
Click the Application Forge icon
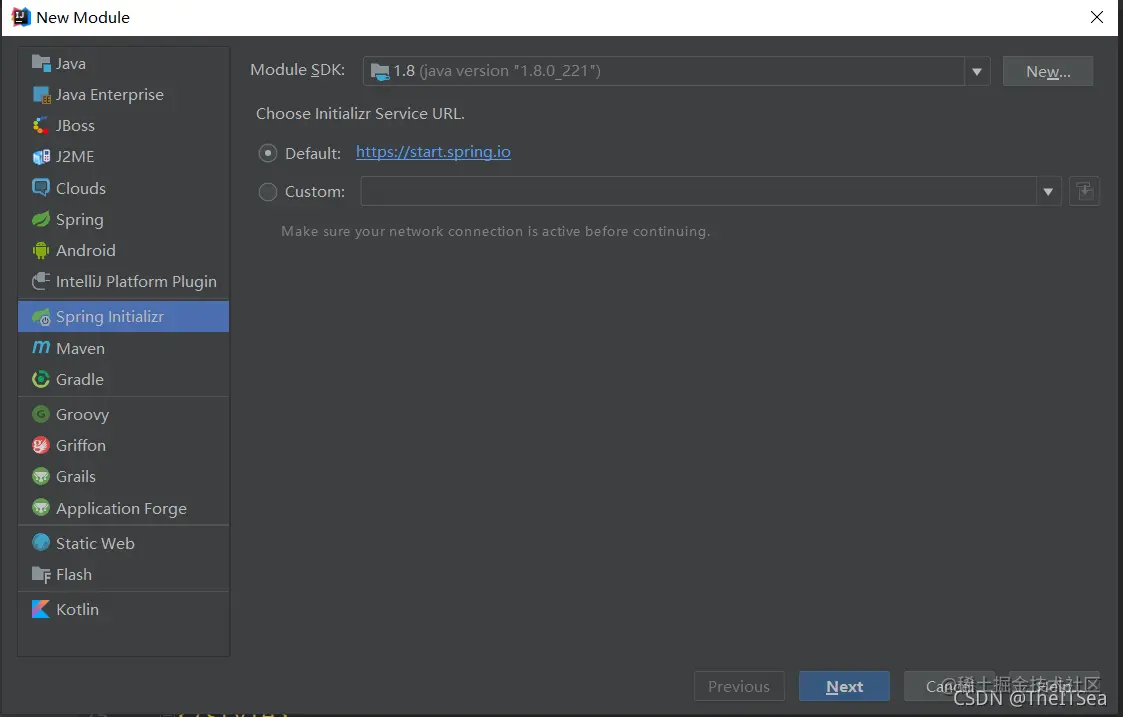pyautogui.click(x=41, y=508)
